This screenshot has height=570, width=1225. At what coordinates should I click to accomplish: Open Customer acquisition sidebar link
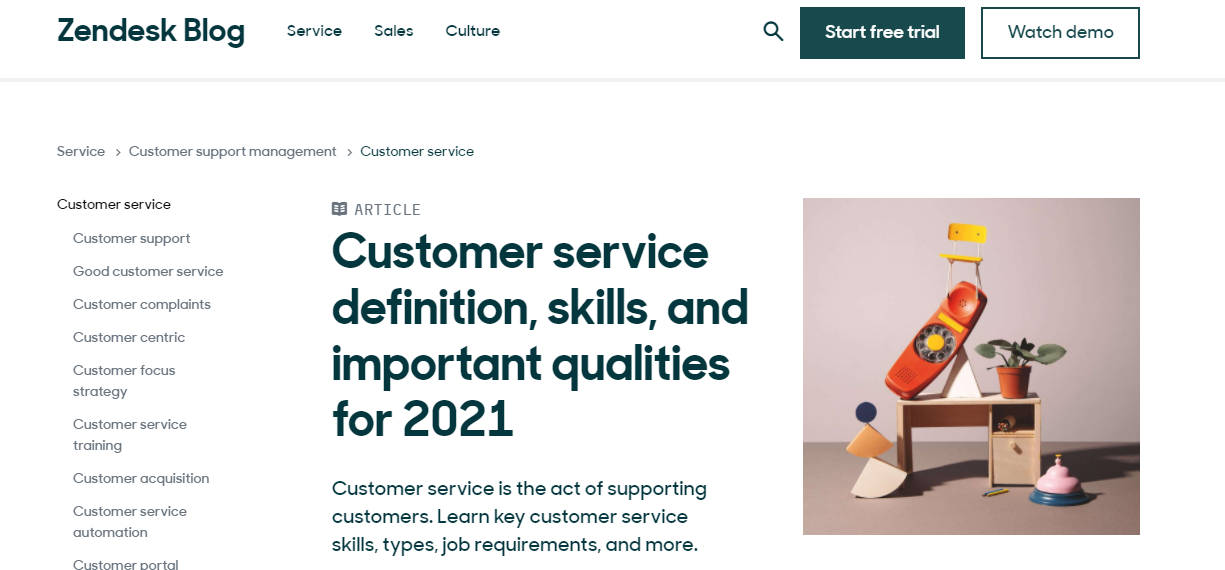coord(141,479)
